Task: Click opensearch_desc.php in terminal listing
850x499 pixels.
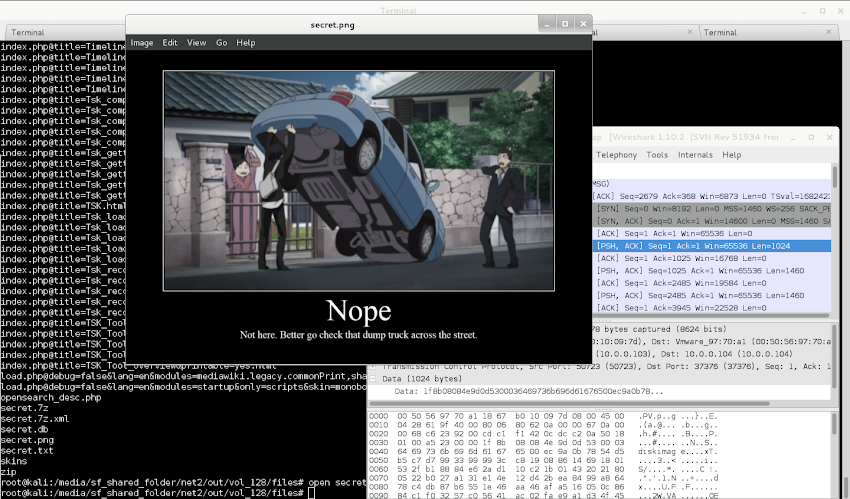Action: tap(51, 398)
